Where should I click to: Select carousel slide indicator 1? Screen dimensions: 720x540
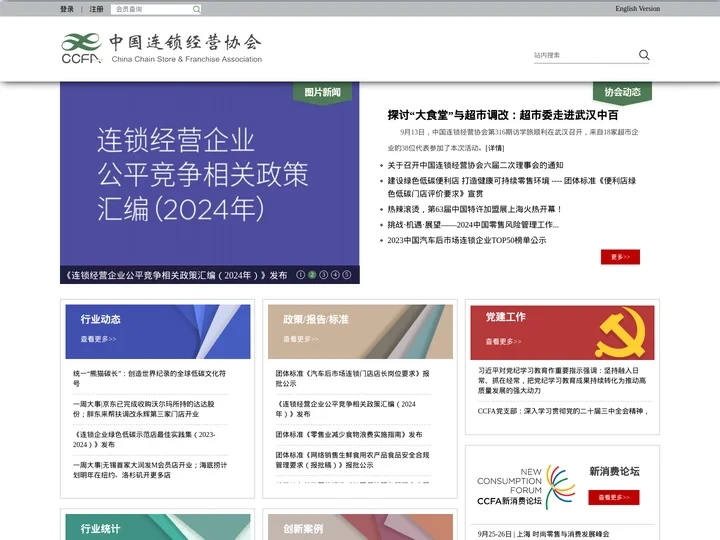[300, 275]
